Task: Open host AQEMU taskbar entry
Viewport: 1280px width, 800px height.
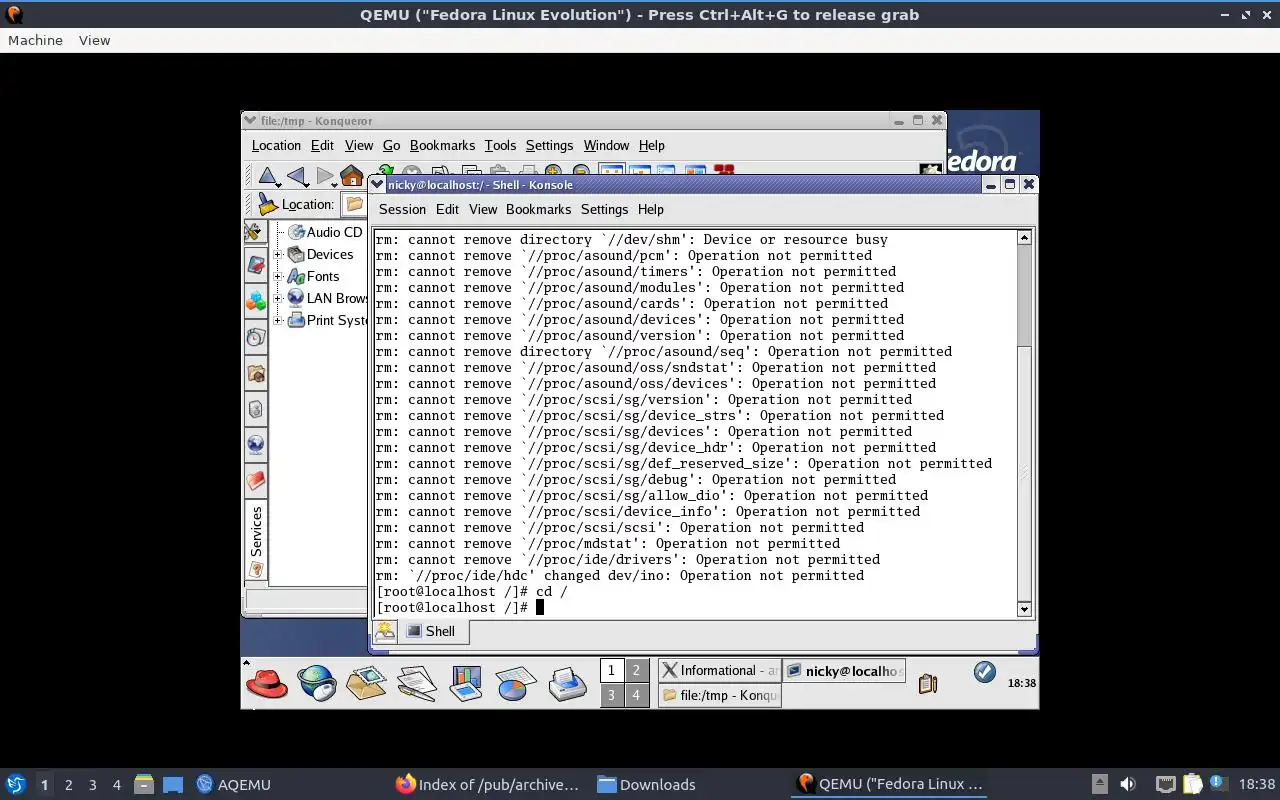Action: coord(233,784)
